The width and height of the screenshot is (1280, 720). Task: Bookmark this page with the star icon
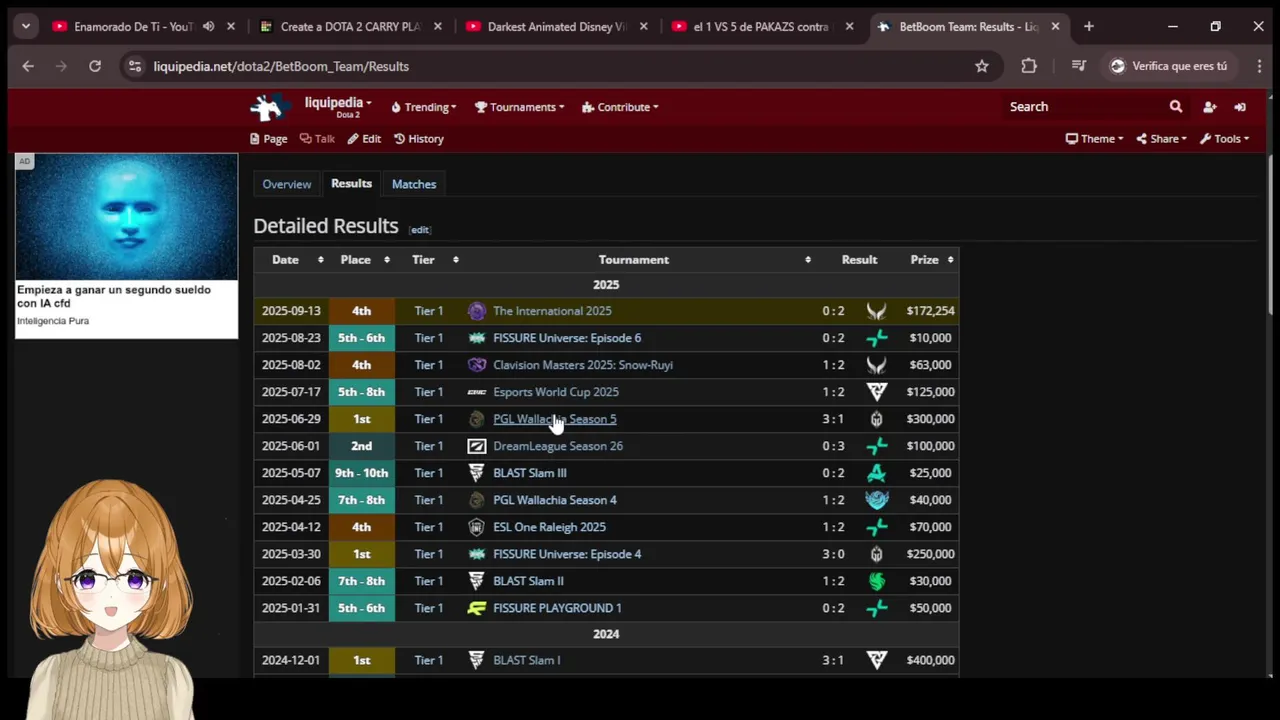[982, 66]
